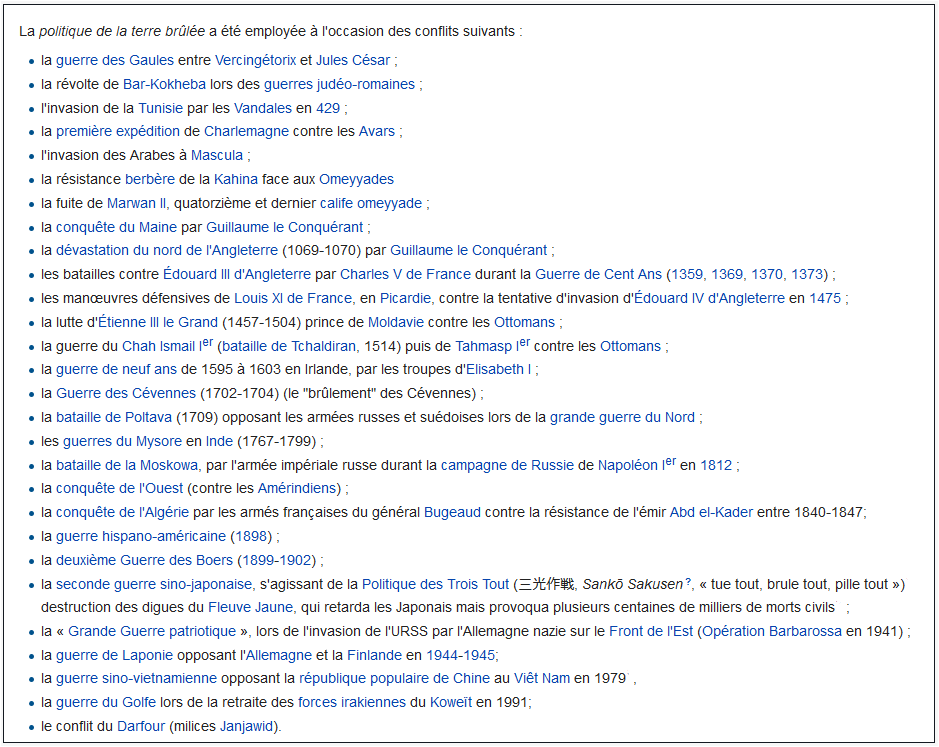Open the Inde link
939x747 pixels.
point(219,441)
